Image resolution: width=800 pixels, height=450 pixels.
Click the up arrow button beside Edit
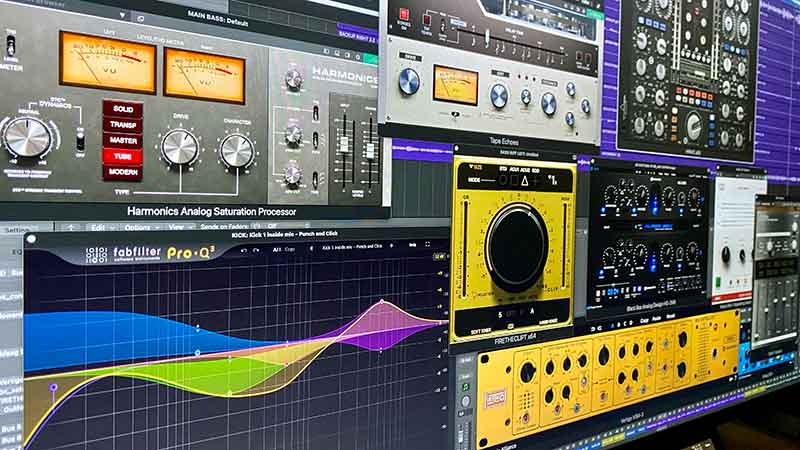[x=70, y=228]
